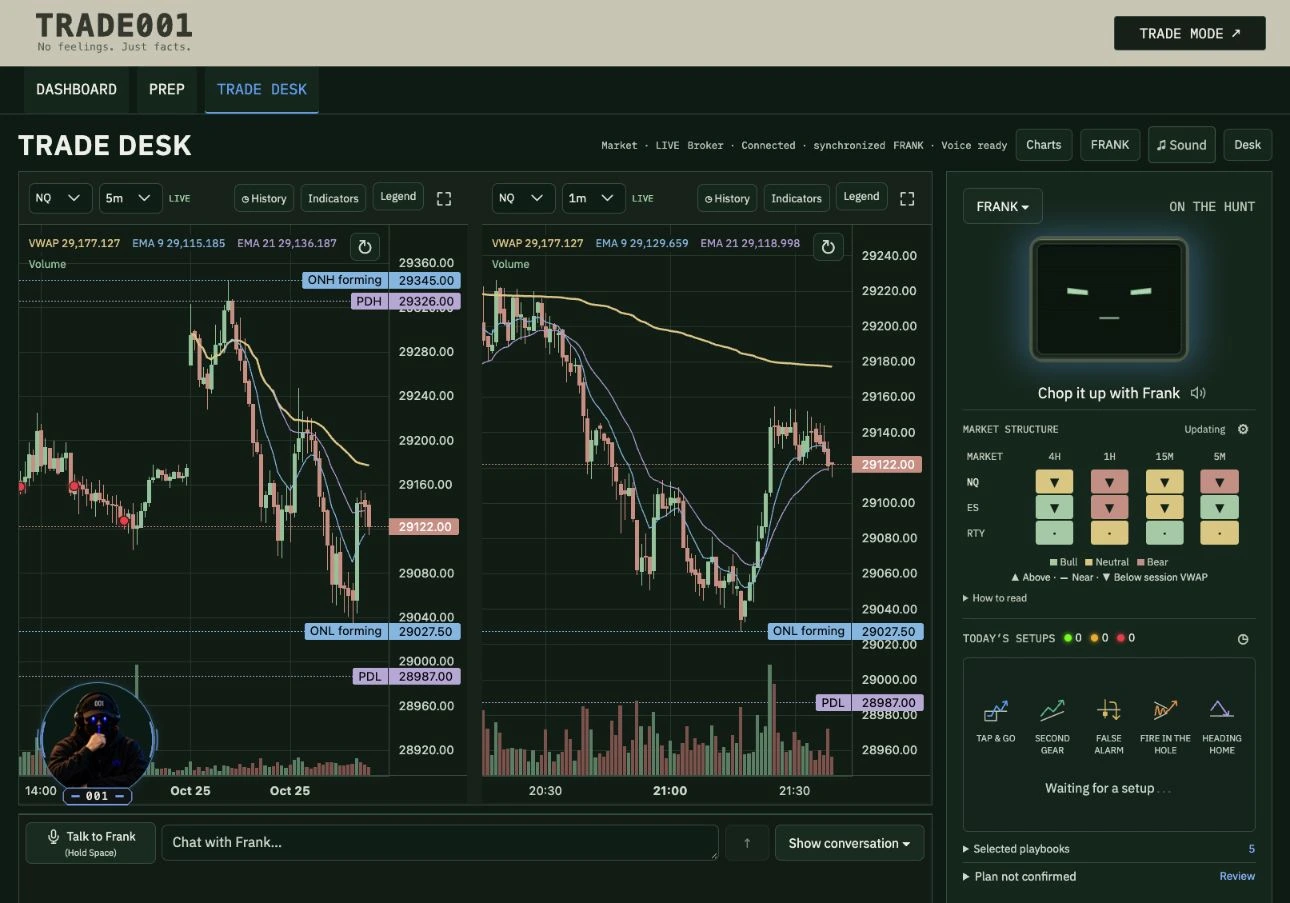Click NQ 4H market structure cell
Viewport: 1290px width, 903px height.
1054,482
